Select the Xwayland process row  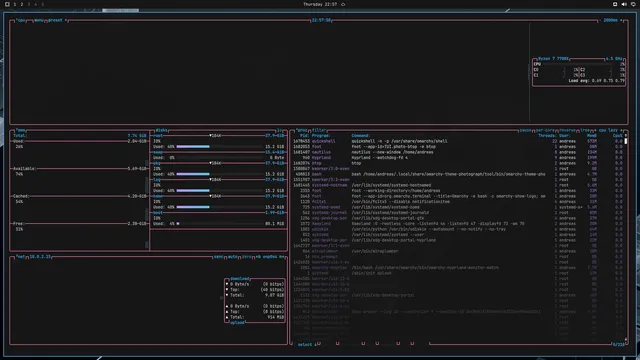click(457, 224)
